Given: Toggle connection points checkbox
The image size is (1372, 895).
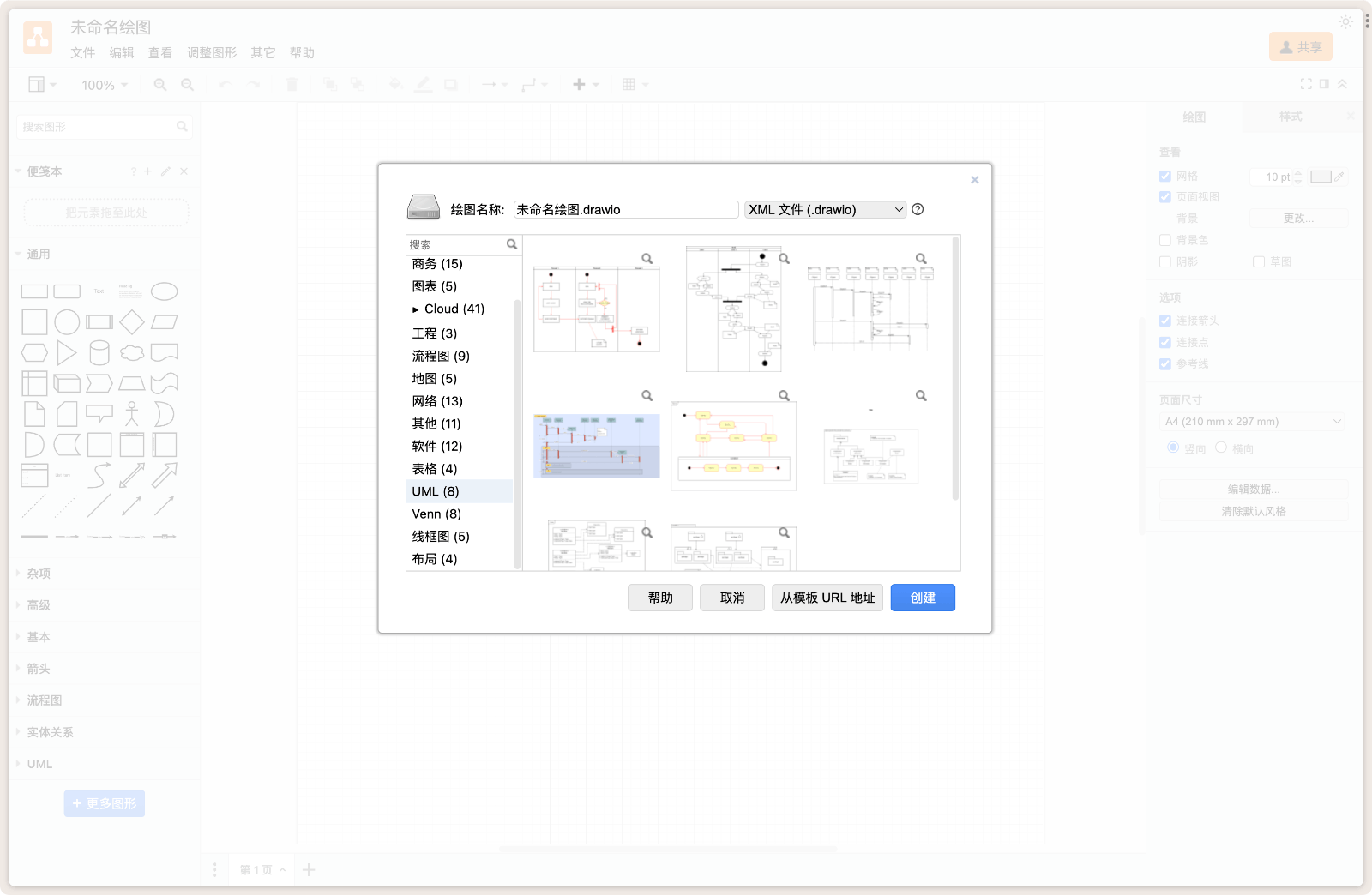Looking at the screenshot, I should tap(1164, 342).
